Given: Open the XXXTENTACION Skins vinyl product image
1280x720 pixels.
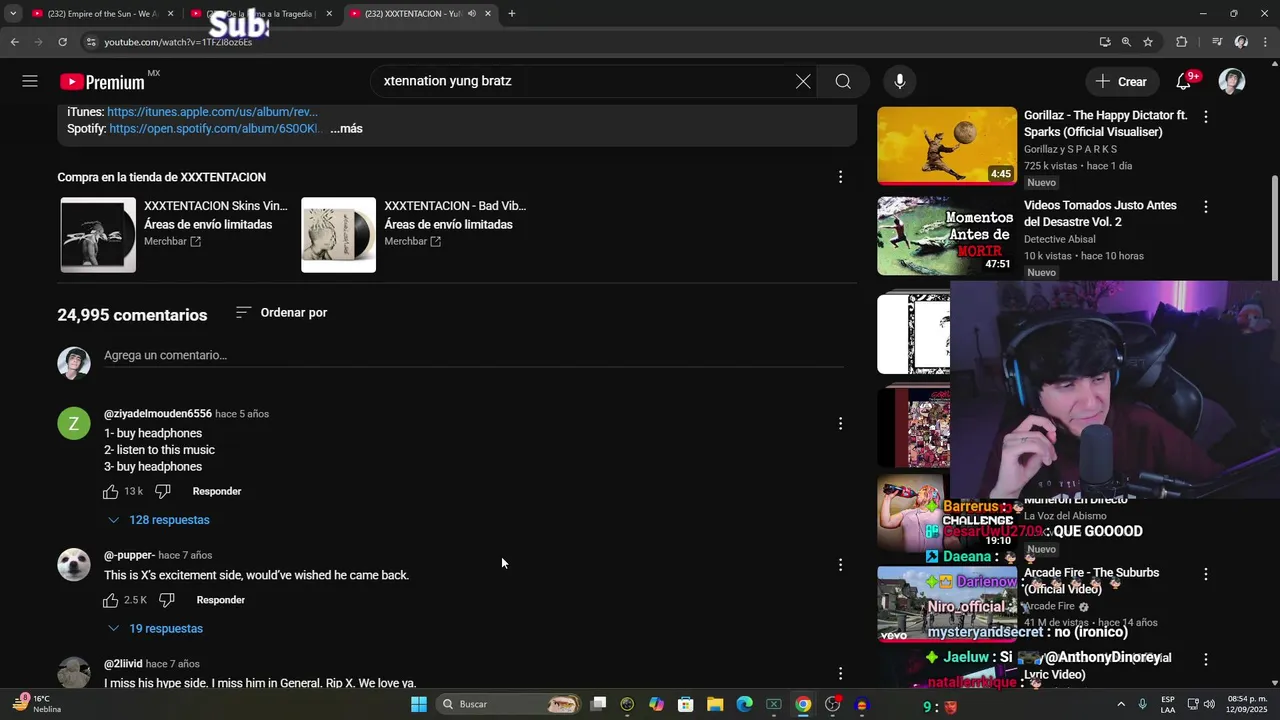Looking at the screenshot, I should pyautogui.click(x=98, y=235).
